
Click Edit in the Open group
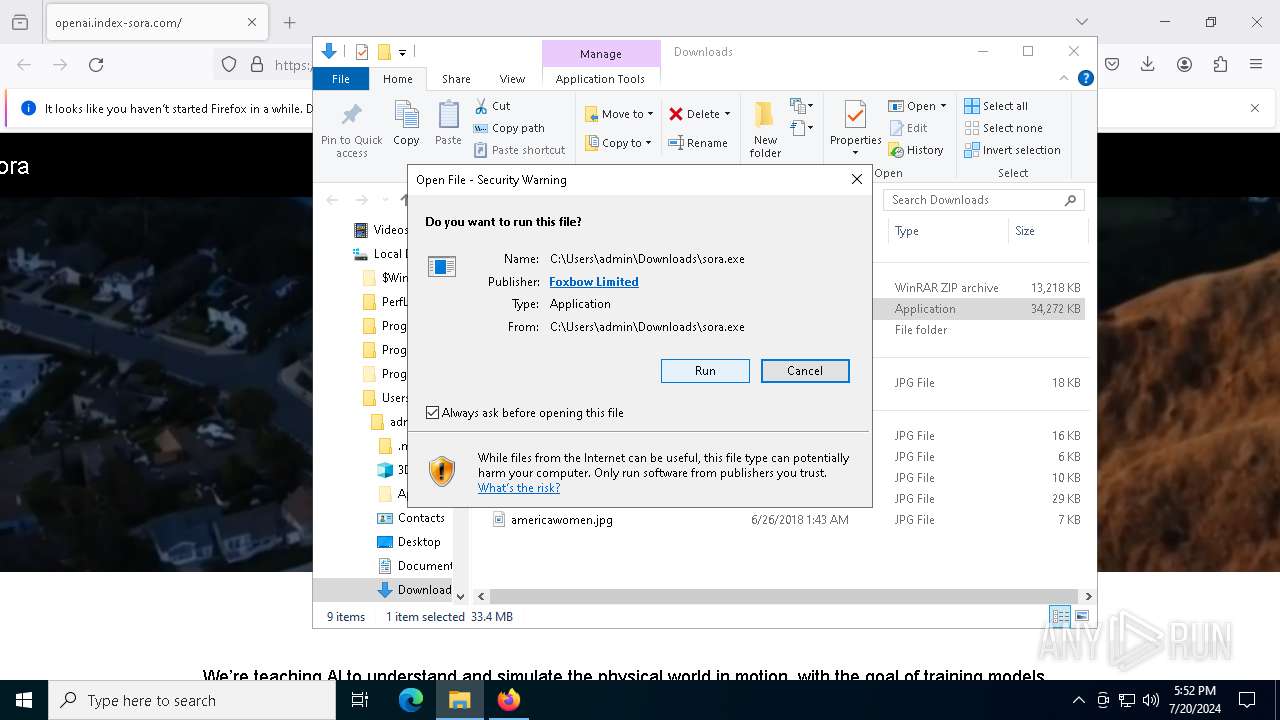pos(907,128)
